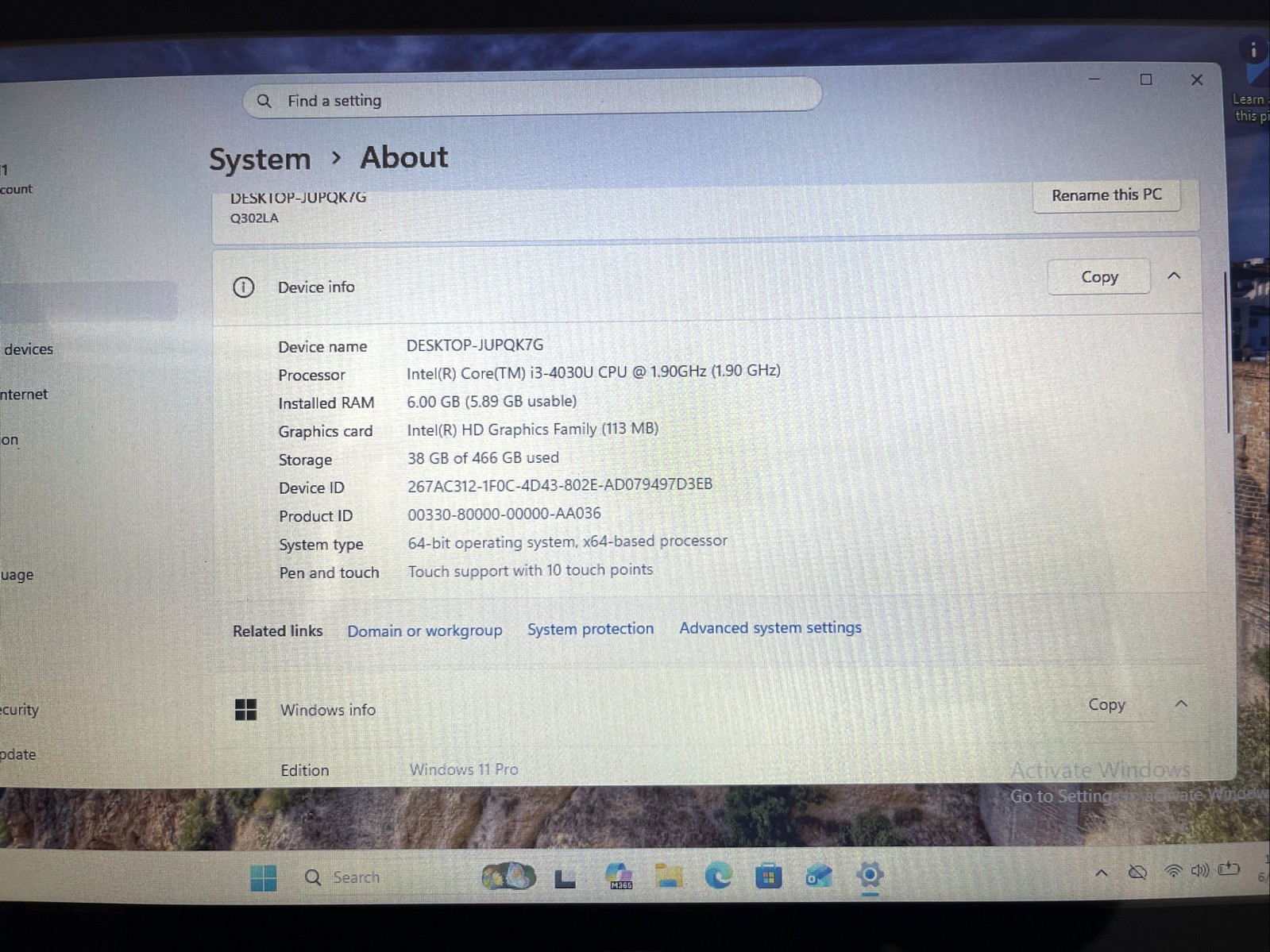Open Outlook from the taskbar
The height and width of the screenshot is (952, 1270).
point(819,876)
